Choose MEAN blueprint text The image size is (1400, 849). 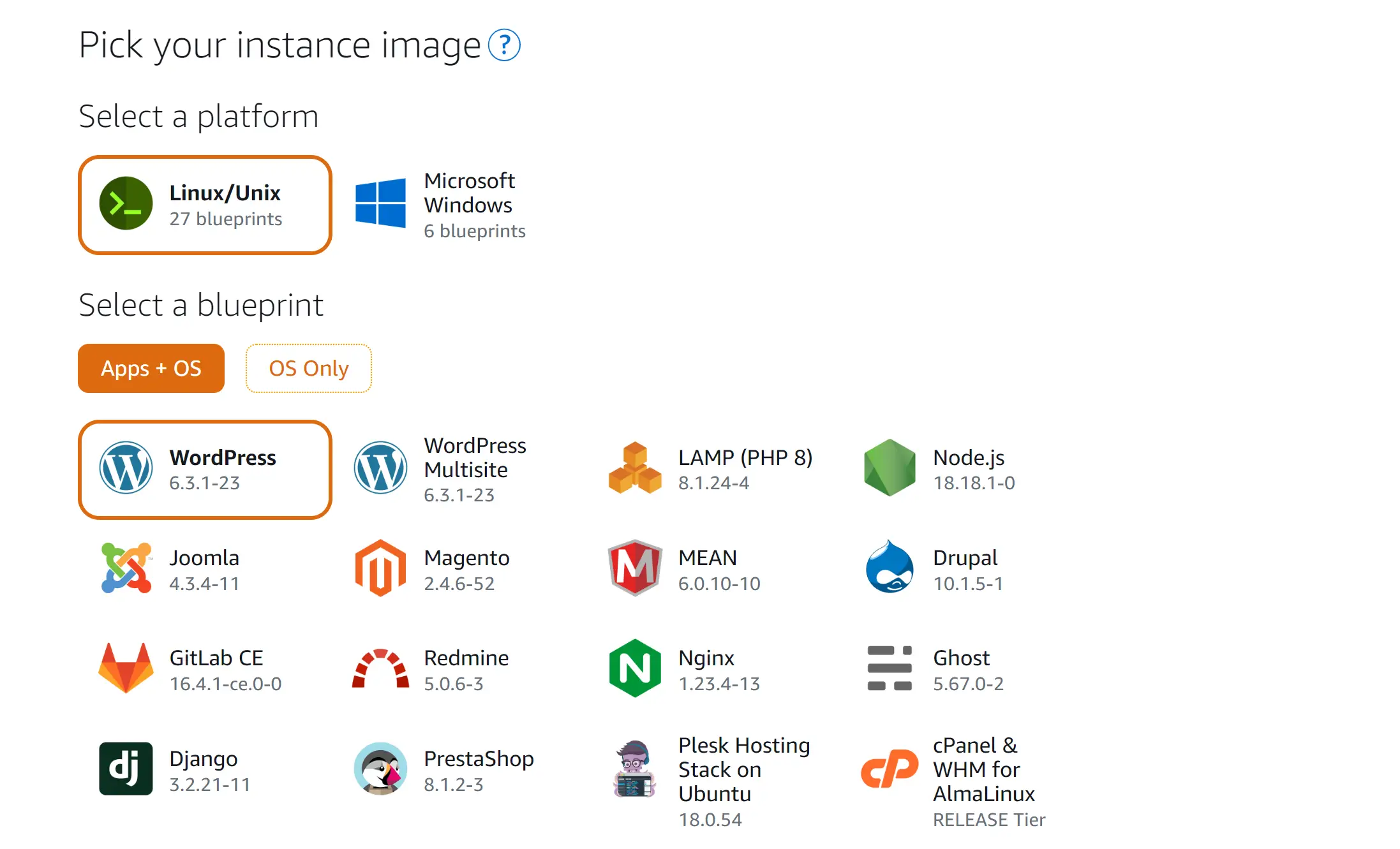point(708,557)
